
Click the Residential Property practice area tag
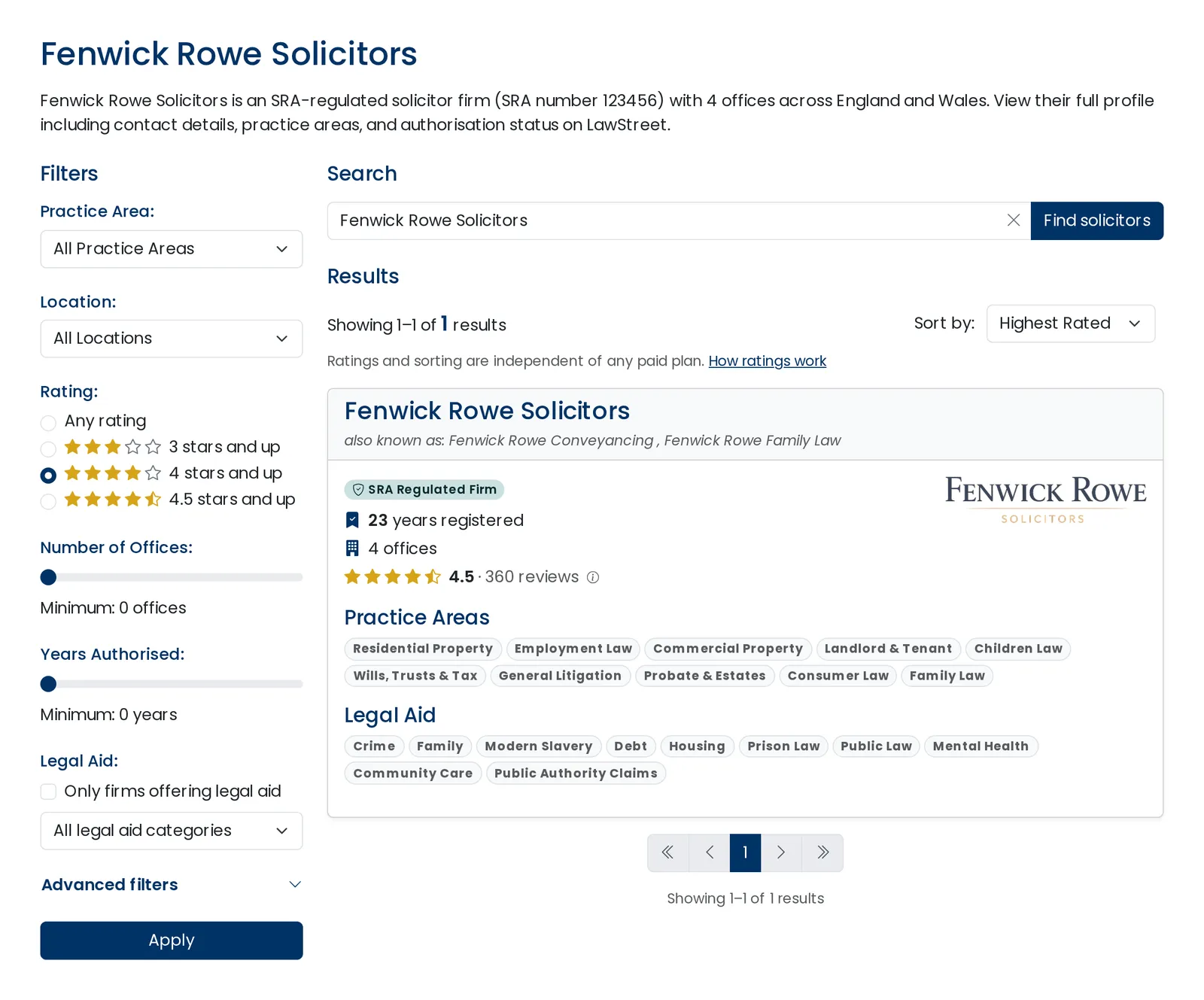(423, 649)
